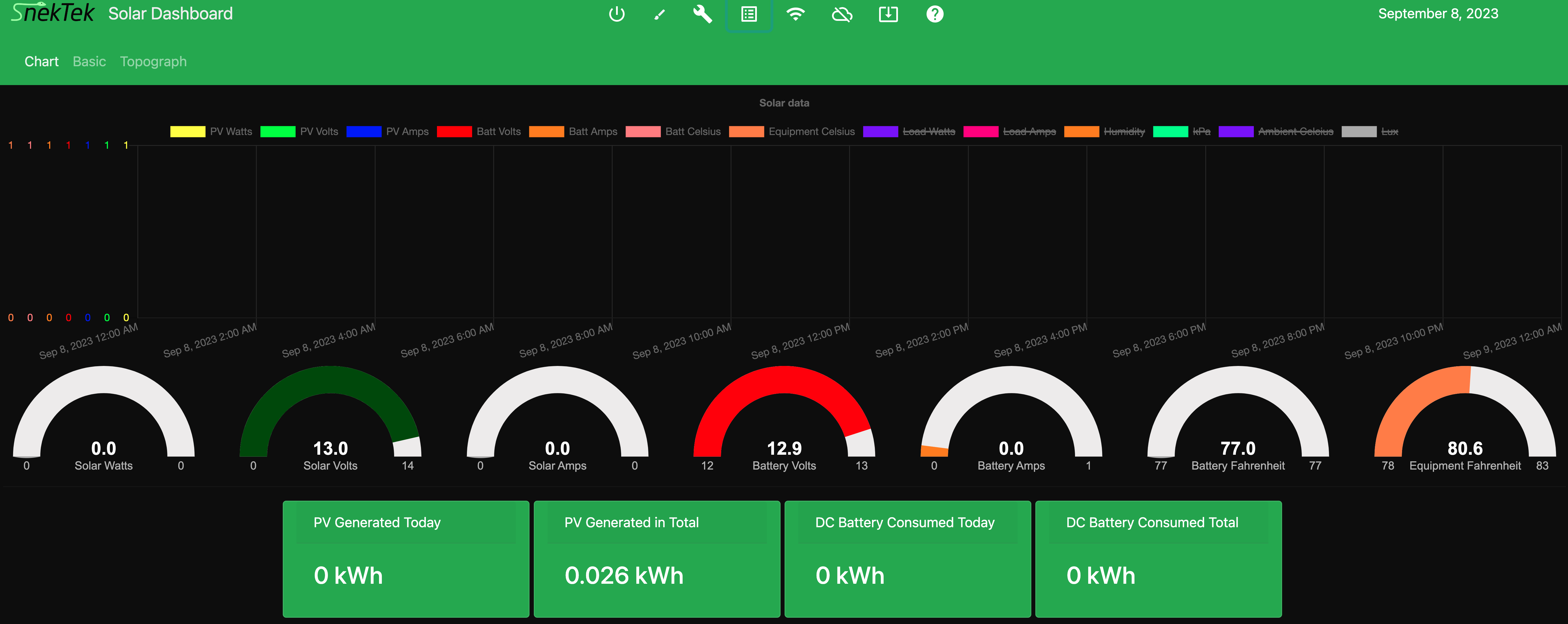
Task: Switch to the Topograph tab
Action: click(x=153, y=61)
